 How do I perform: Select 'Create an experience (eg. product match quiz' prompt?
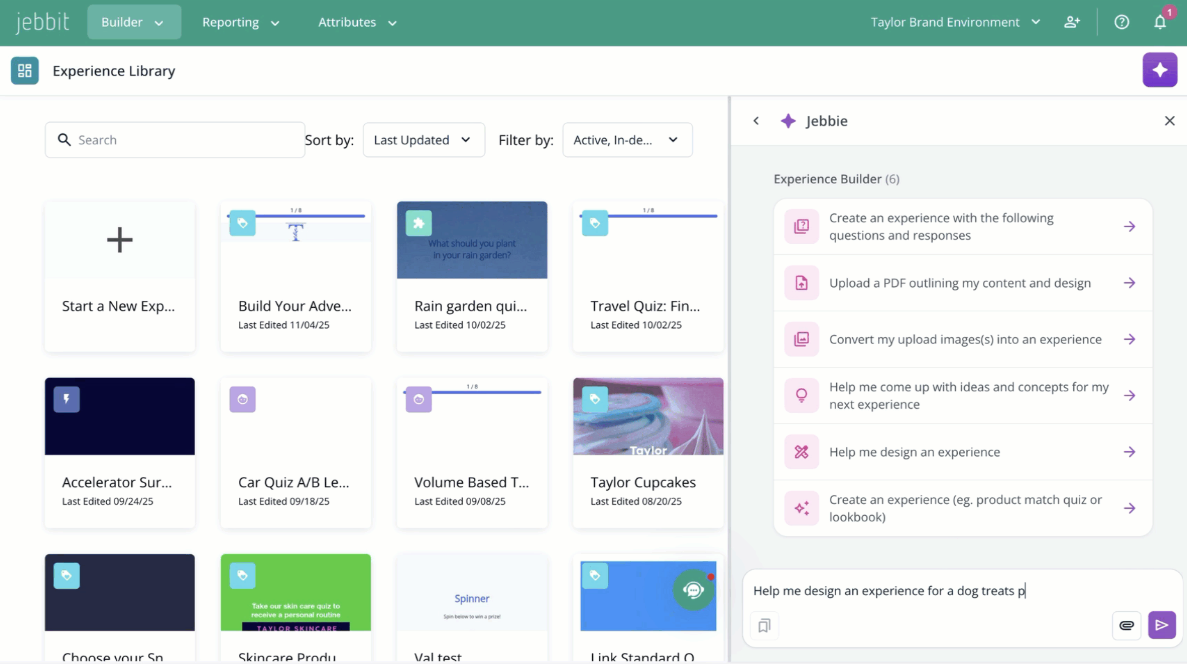[x=963, y=509]
